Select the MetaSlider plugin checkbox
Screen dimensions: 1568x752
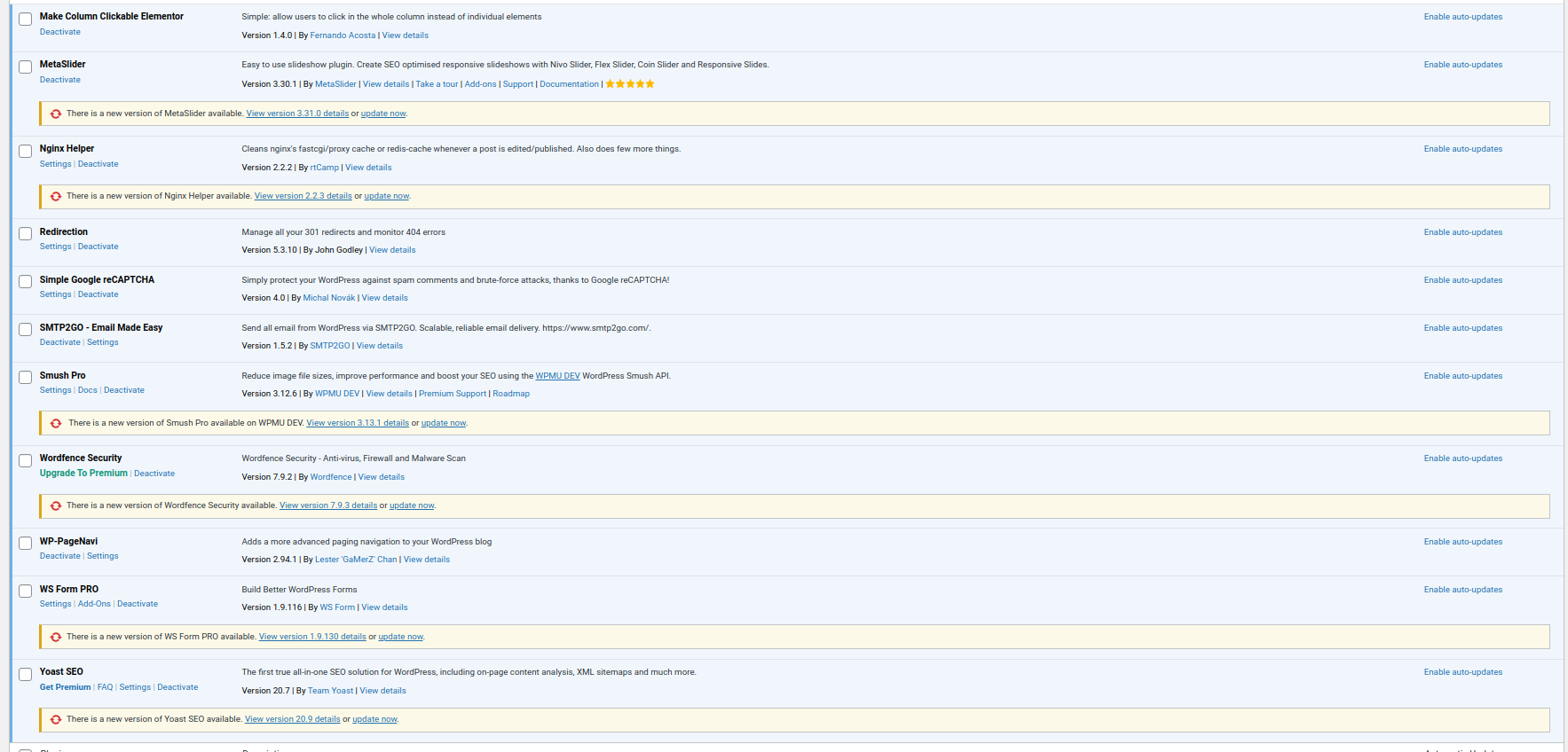(26, 67)
